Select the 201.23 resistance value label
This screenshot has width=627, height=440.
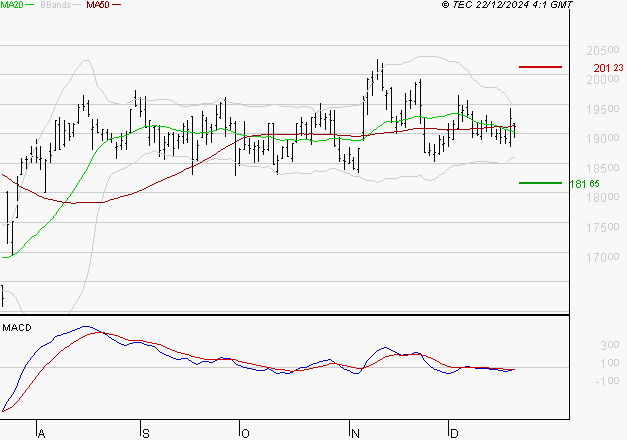(601, 68)
